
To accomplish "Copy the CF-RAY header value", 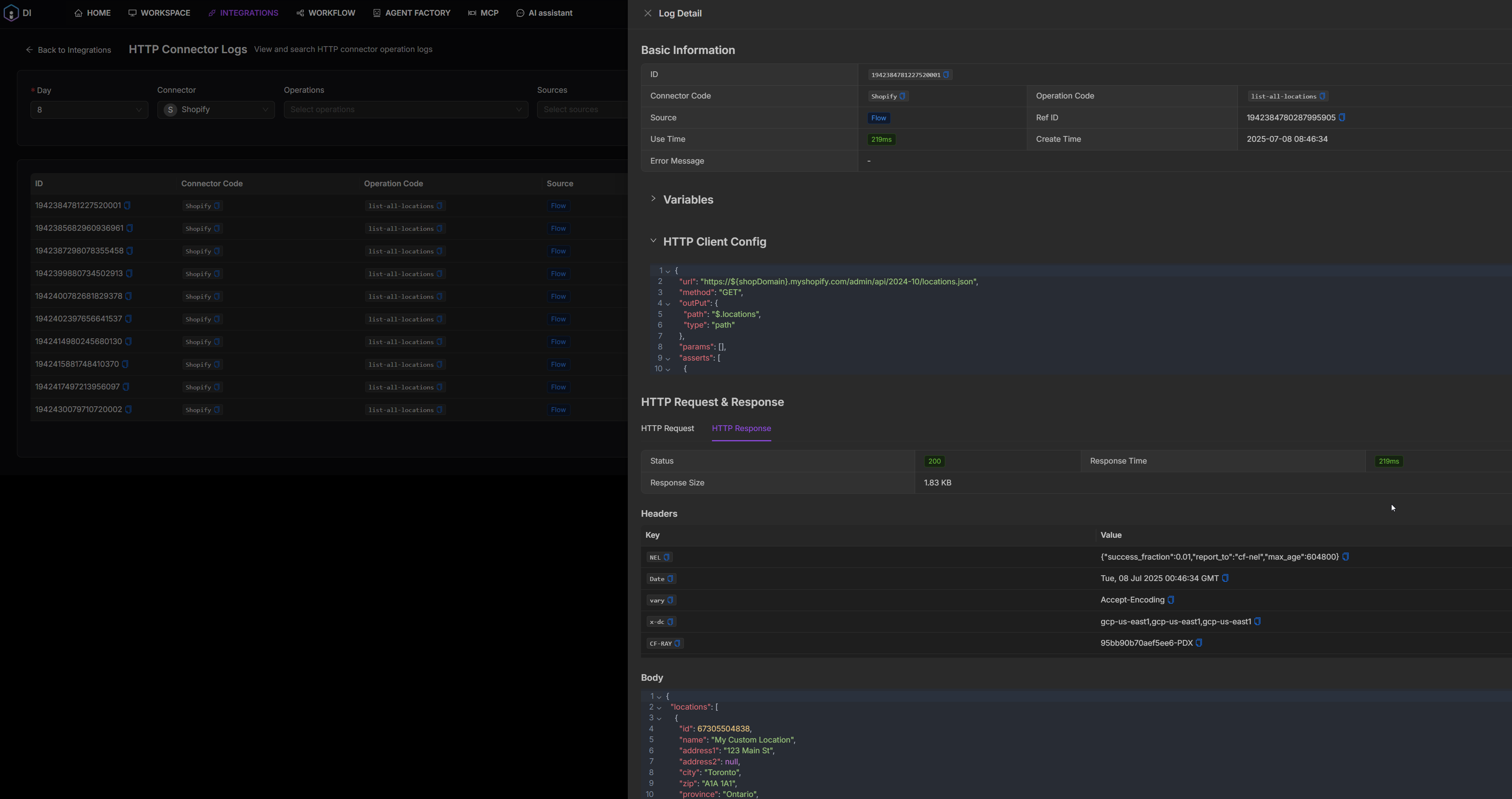I will click(x=1199, y=643).
